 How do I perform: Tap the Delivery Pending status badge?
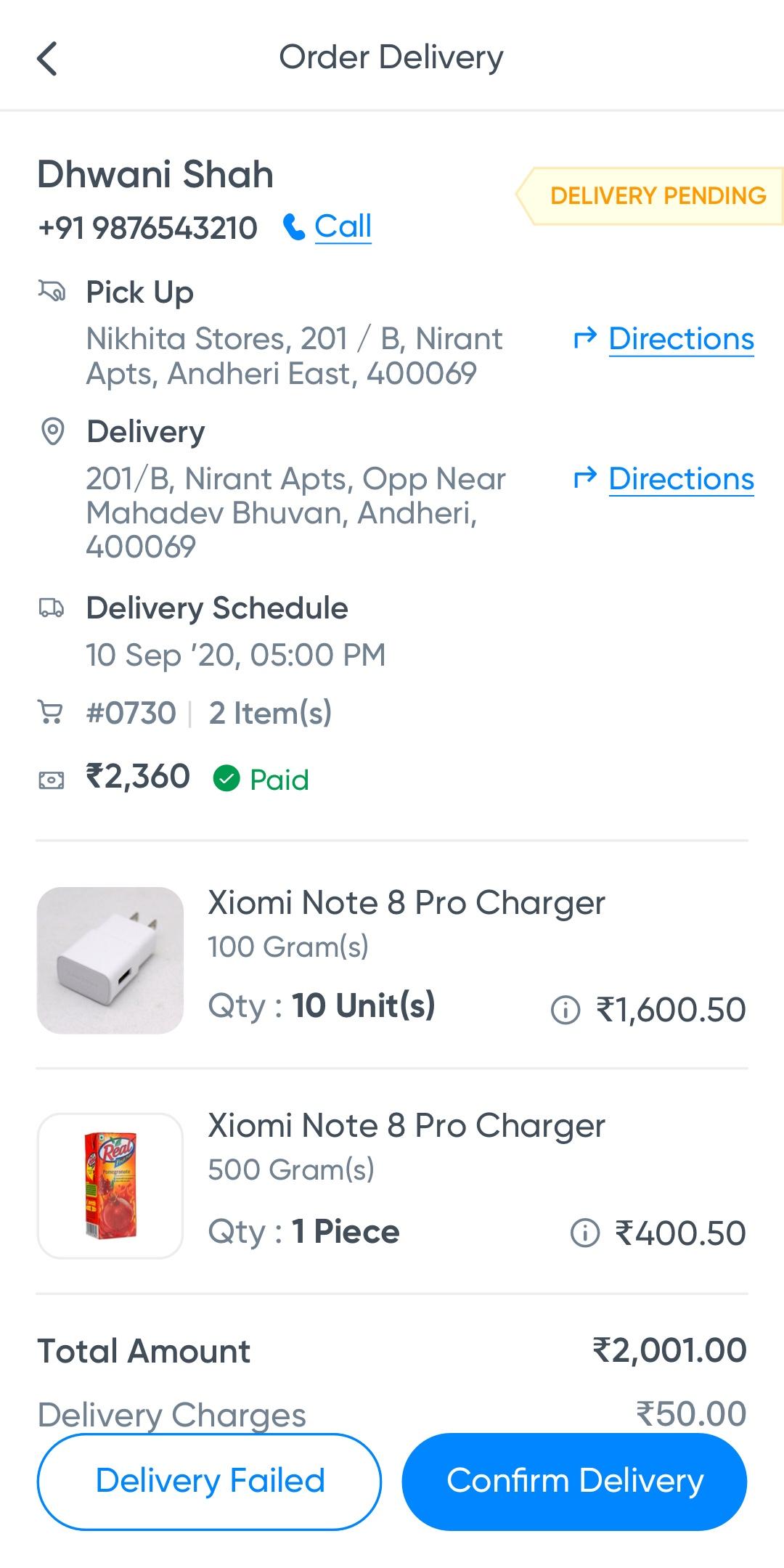click(x=650, y=195)
